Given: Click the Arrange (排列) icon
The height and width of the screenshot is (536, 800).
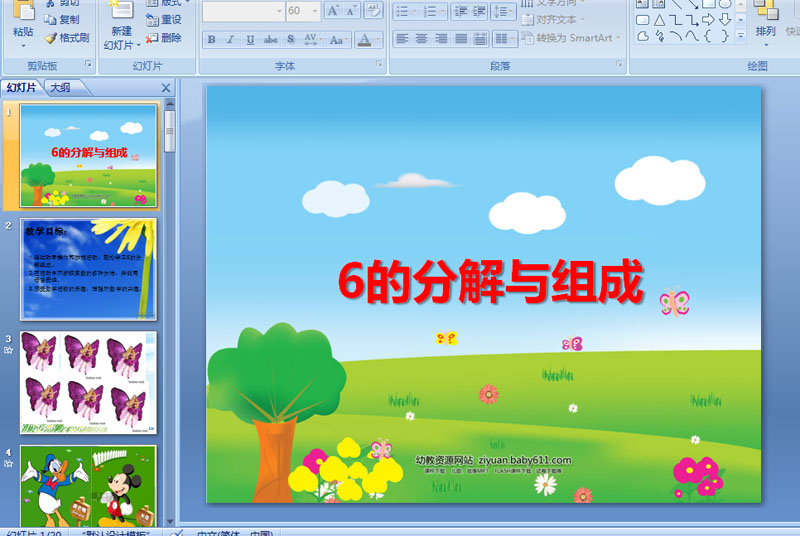Looking at the screenshot, I should tap(766, 11).
